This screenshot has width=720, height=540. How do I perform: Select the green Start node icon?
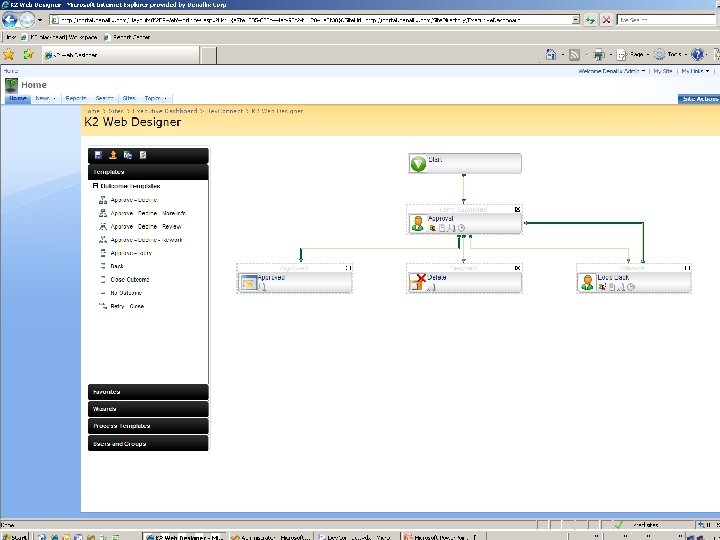pyautogui.click(x=418, y=164)
